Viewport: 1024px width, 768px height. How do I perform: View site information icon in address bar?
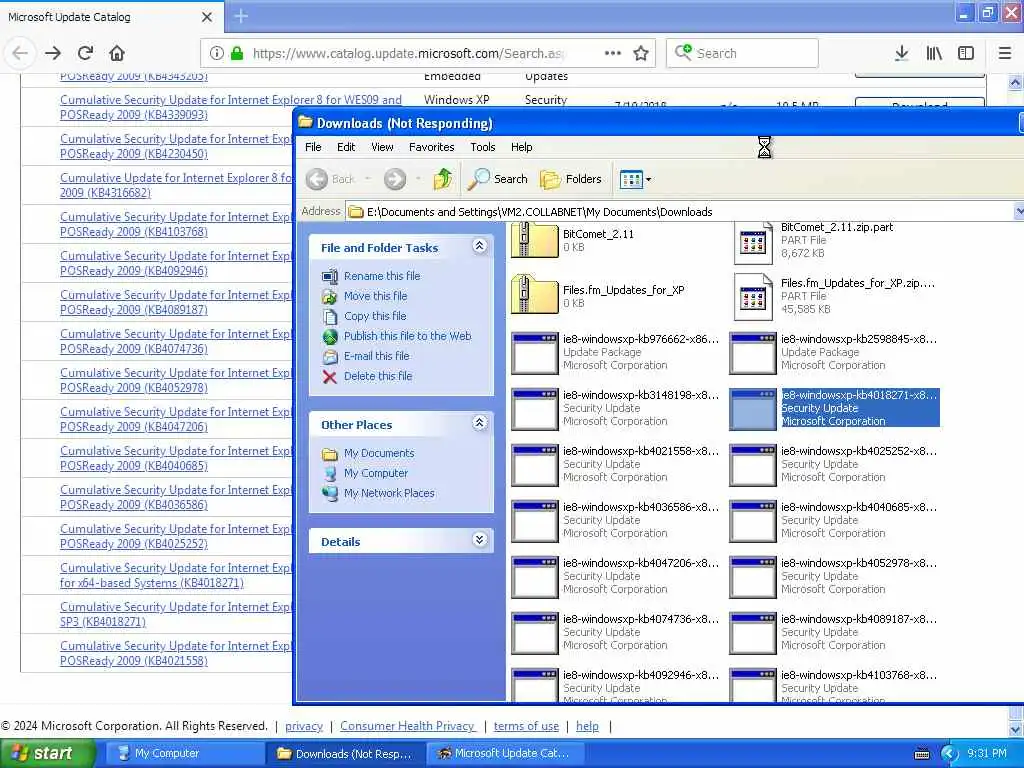click(x=216, y=53)
